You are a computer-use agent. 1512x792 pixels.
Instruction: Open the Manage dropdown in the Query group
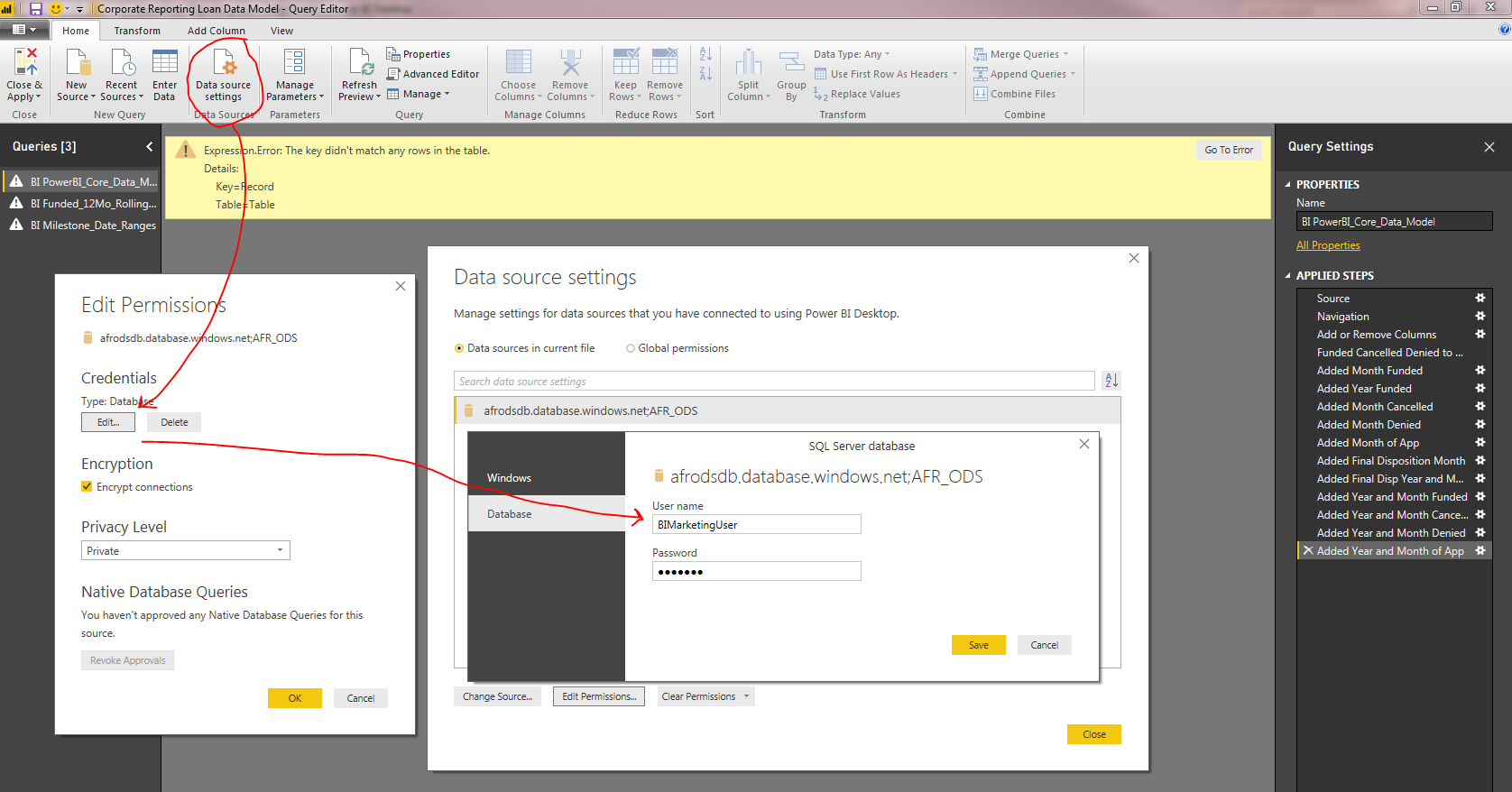coord(419,94)
